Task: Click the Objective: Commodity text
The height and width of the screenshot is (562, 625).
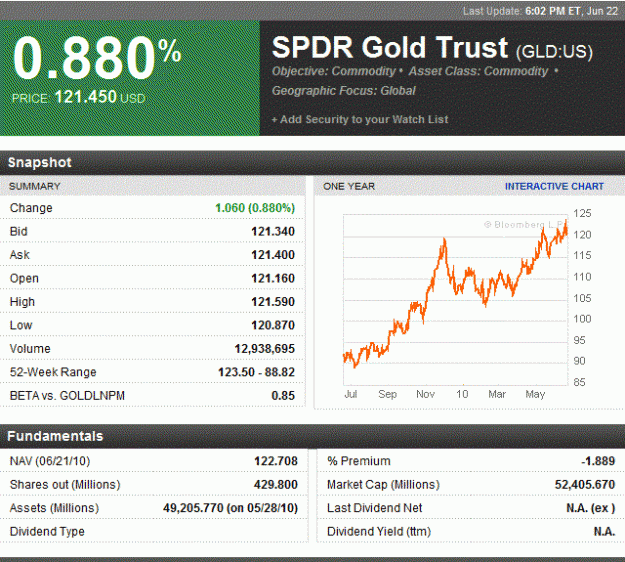Action: point(333,71)
